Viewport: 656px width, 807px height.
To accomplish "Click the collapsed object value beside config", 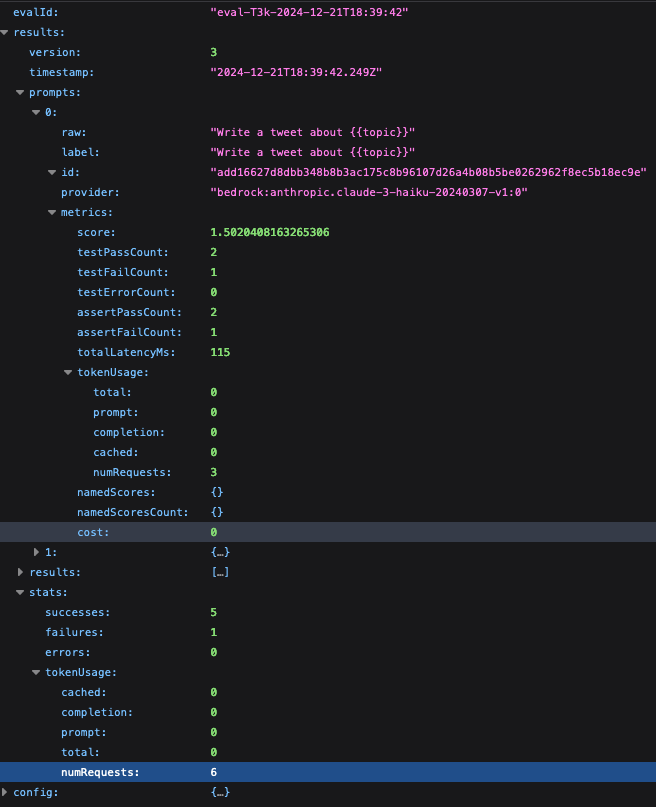I will pos(220,792).
